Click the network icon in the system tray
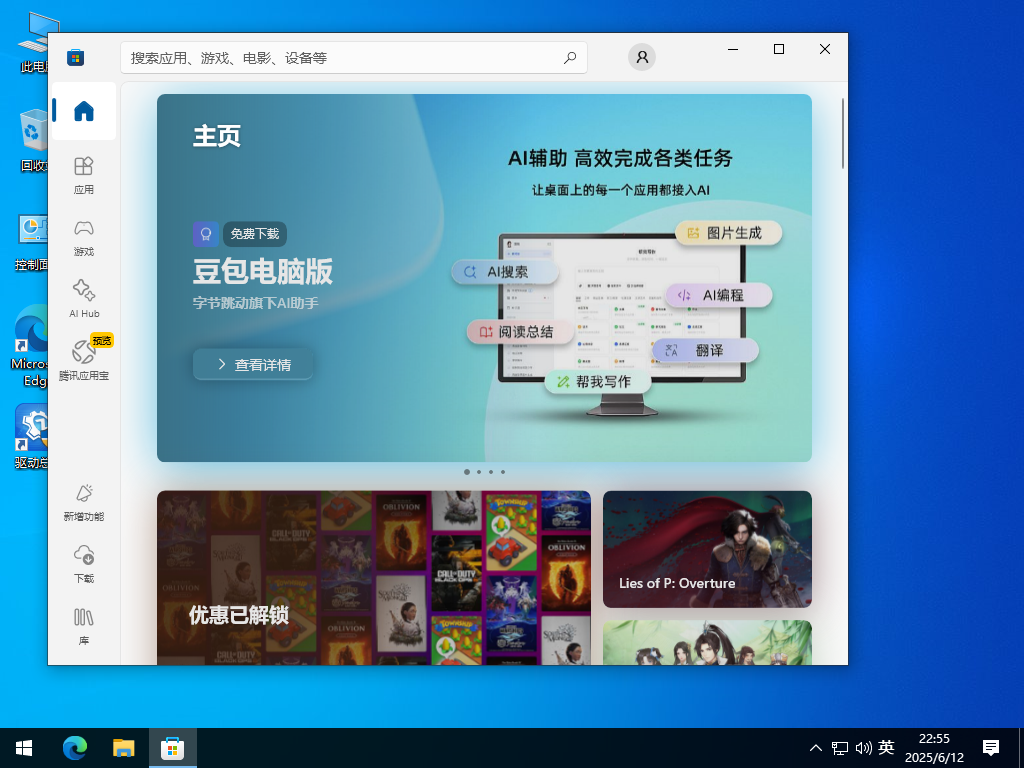Image resolution: width=1024 pixels, height=768 pixels. pos(840,748)
